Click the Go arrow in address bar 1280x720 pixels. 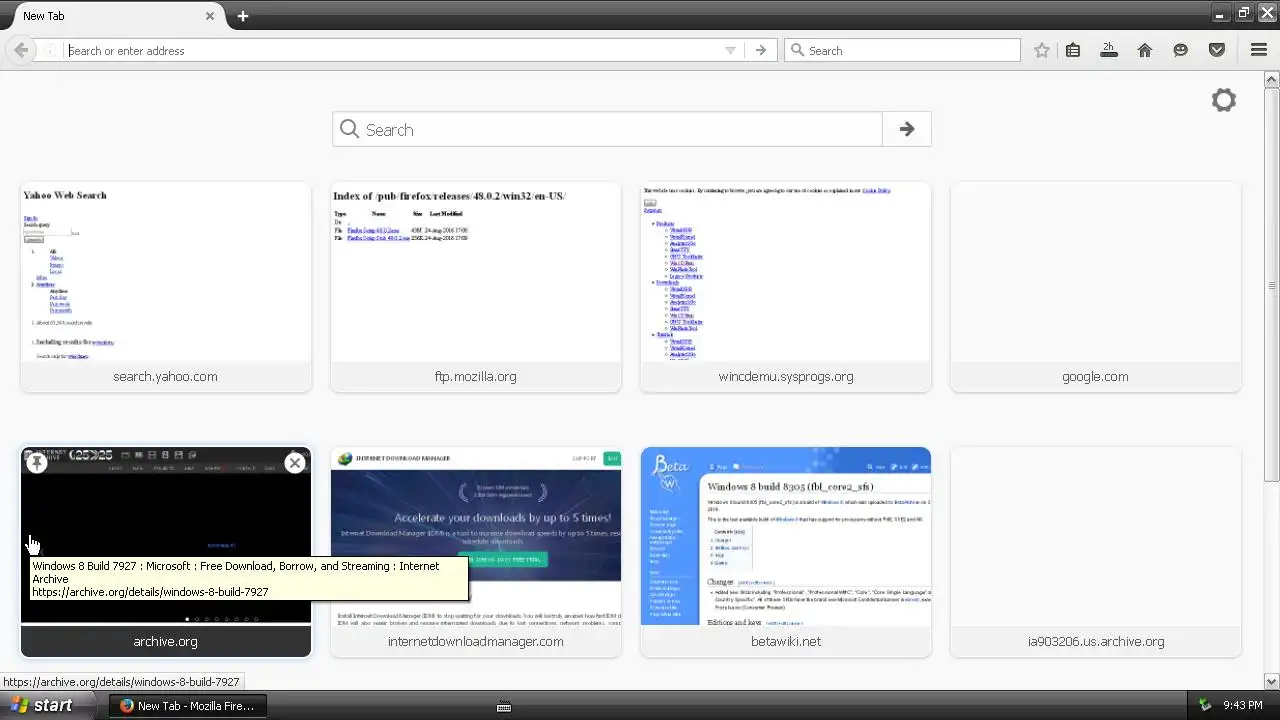pyautogui.click(x=761, y=50)
